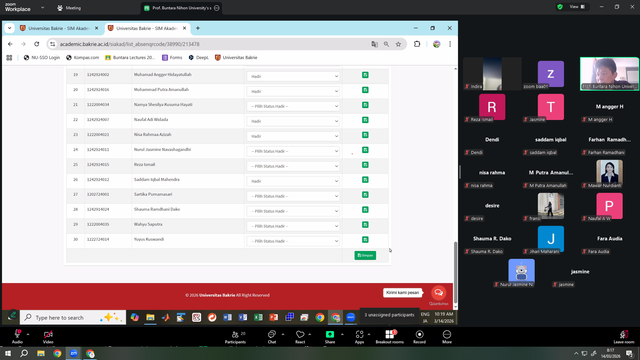The width and height of the screenshot is (640, 360).
Task: Open Universitas Bakrie bookmark
Action: pos(236,58)
